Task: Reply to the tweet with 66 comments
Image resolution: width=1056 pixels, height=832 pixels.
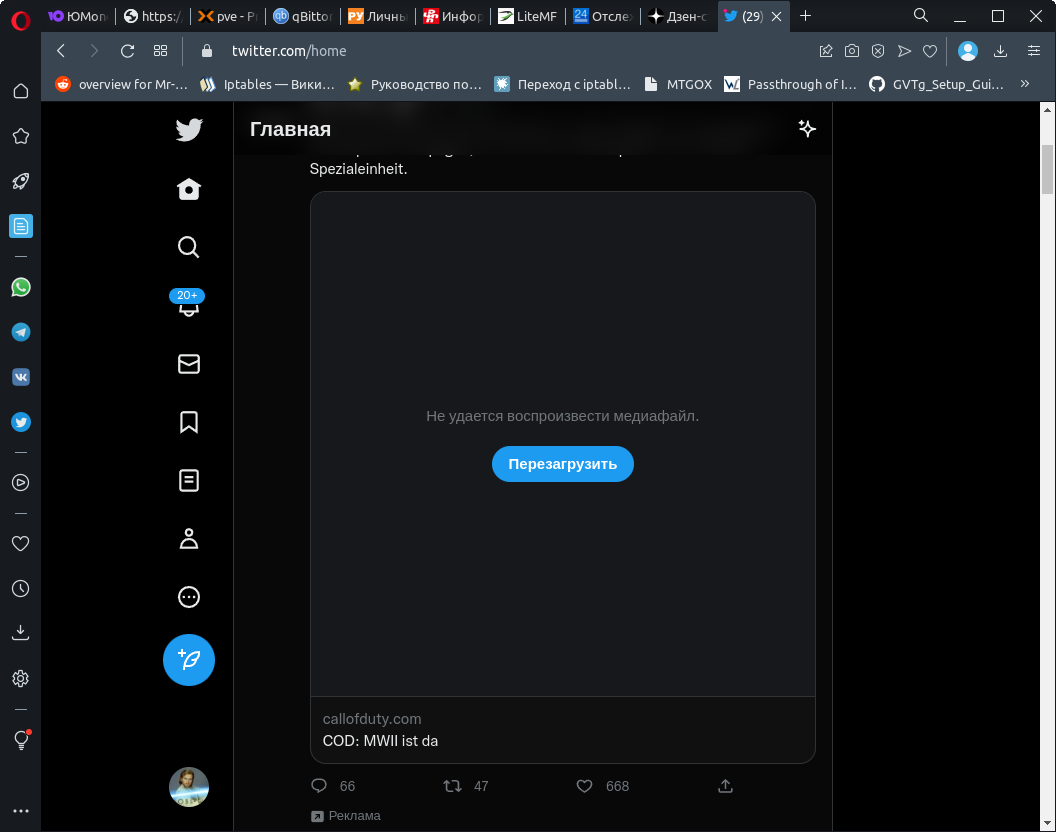Action: 319,786
